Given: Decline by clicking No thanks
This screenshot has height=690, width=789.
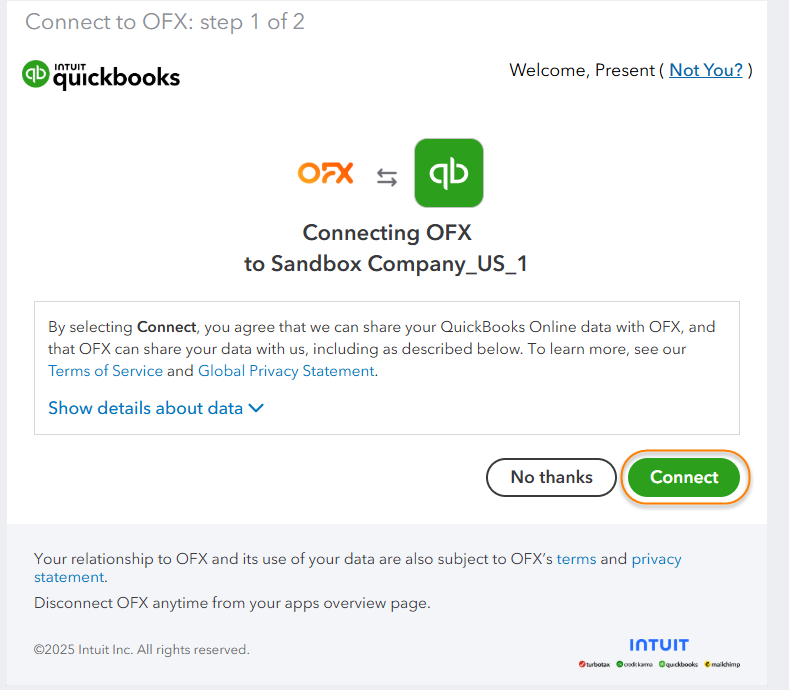Looking at the screenshot, I should click(551, 477).
